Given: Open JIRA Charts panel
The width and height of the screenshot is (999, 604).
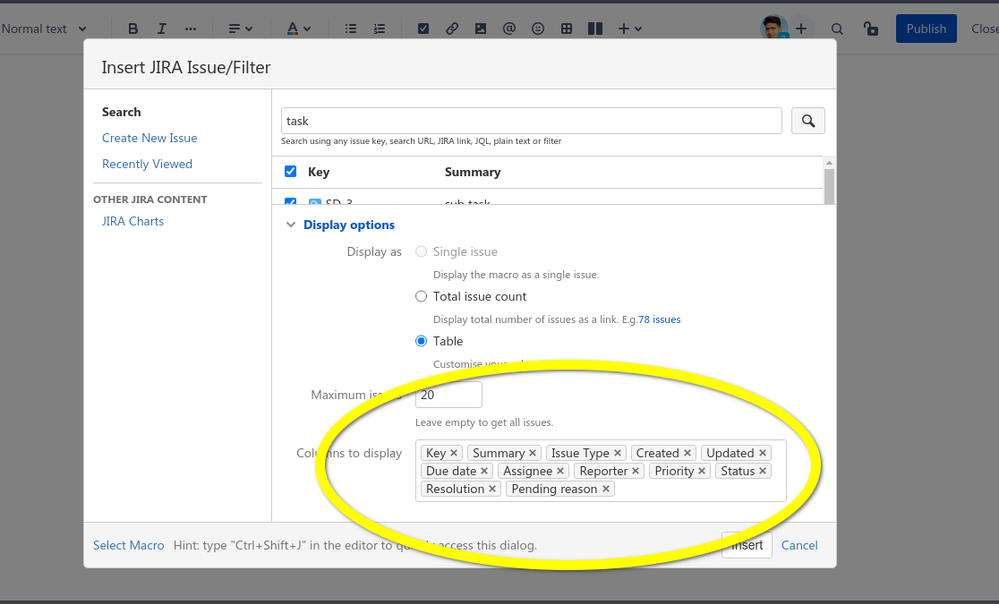Looking at the screenshot, I should [133, 221].
